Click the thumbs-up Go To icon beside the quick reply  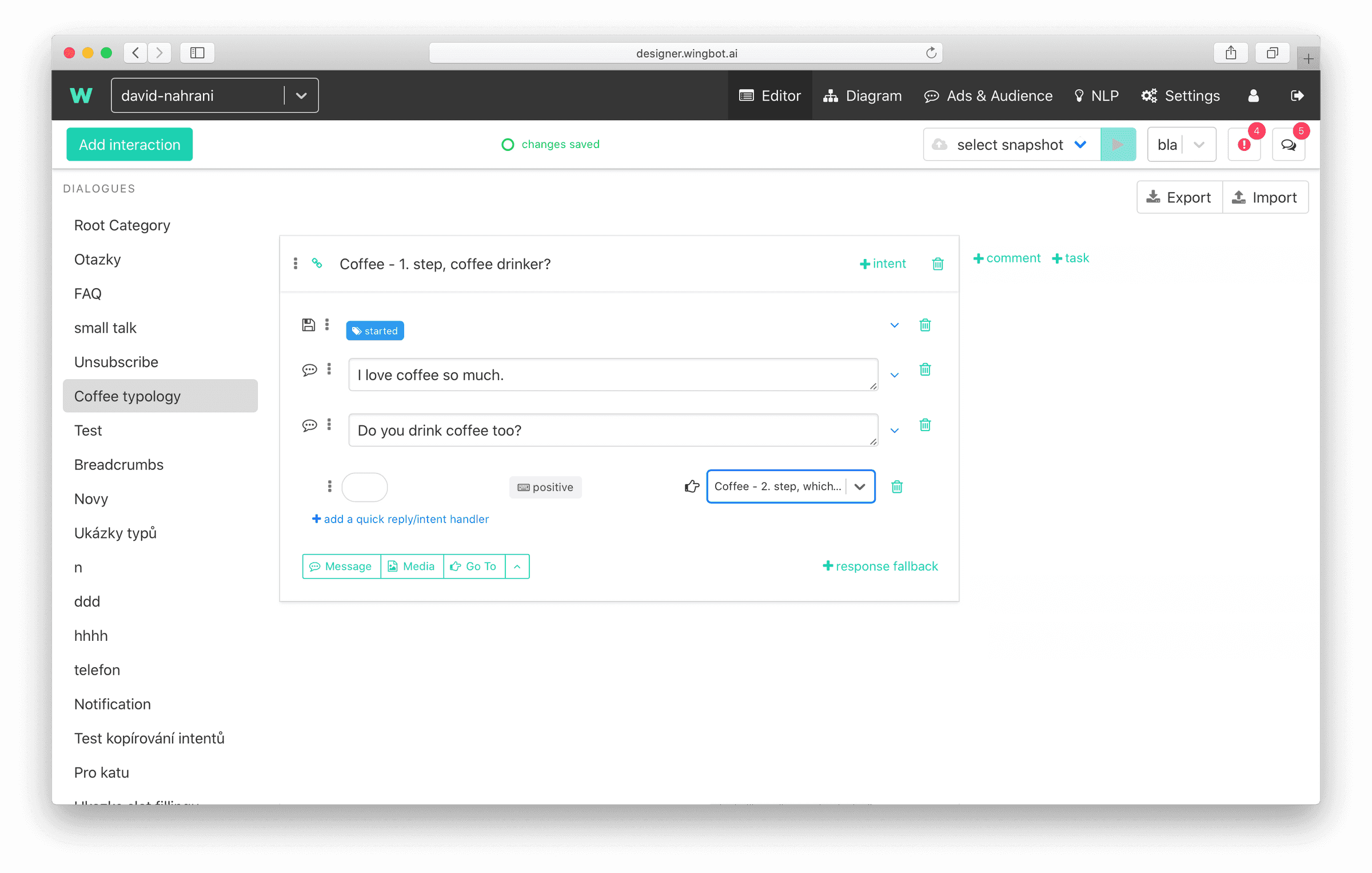[692, 486]
